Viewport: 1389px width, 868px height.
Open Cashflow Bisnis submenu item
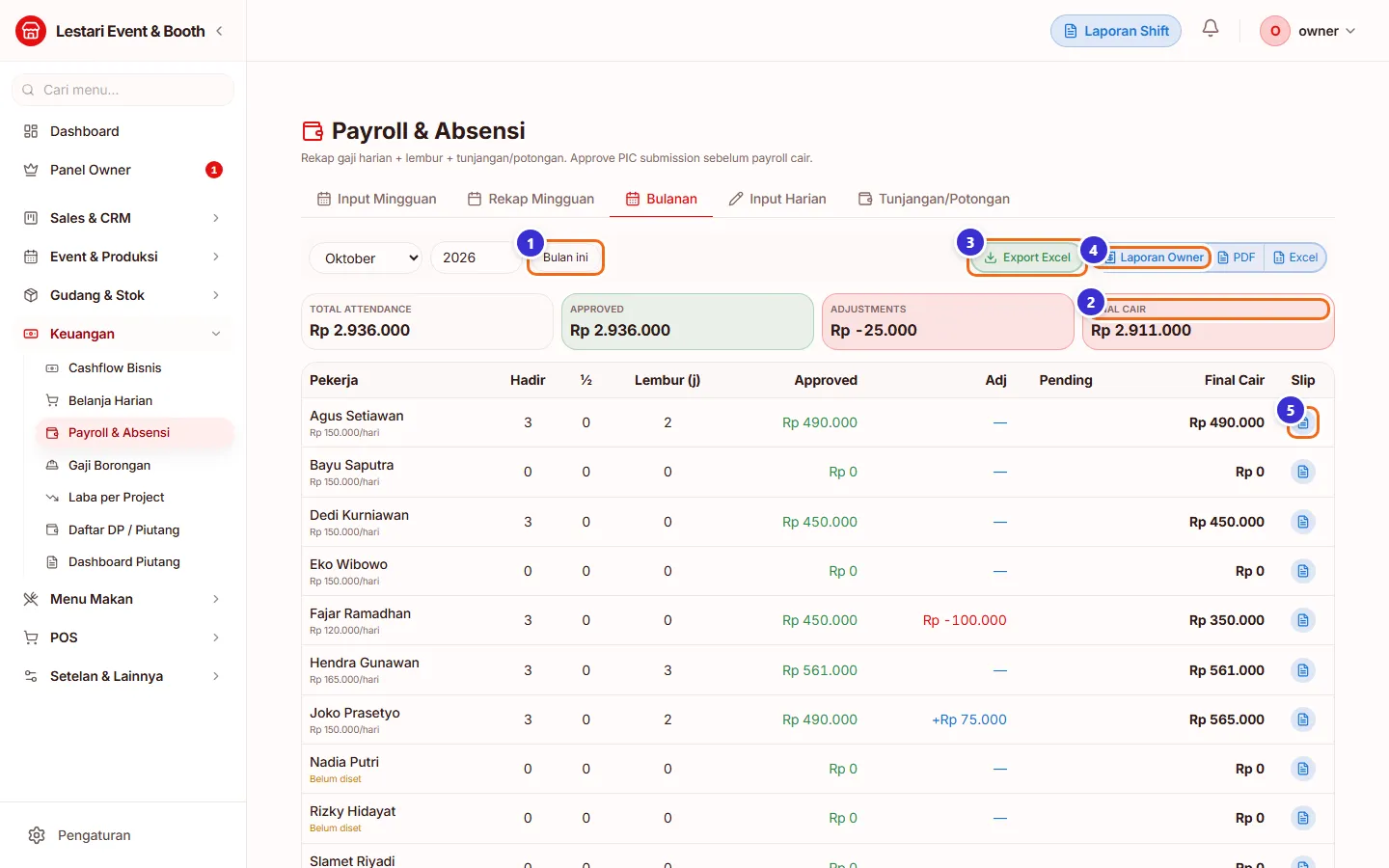click(135, 367)
